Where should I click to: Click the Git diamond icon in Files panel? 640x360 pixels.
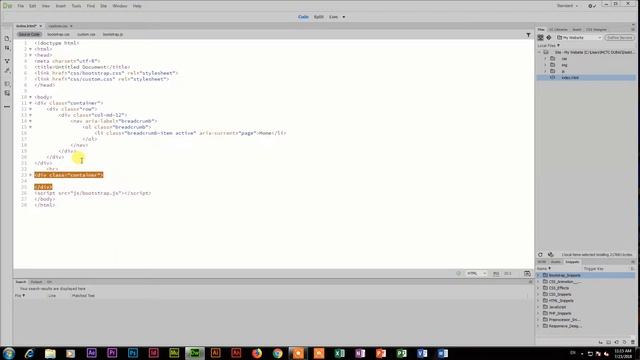(549, 38)
